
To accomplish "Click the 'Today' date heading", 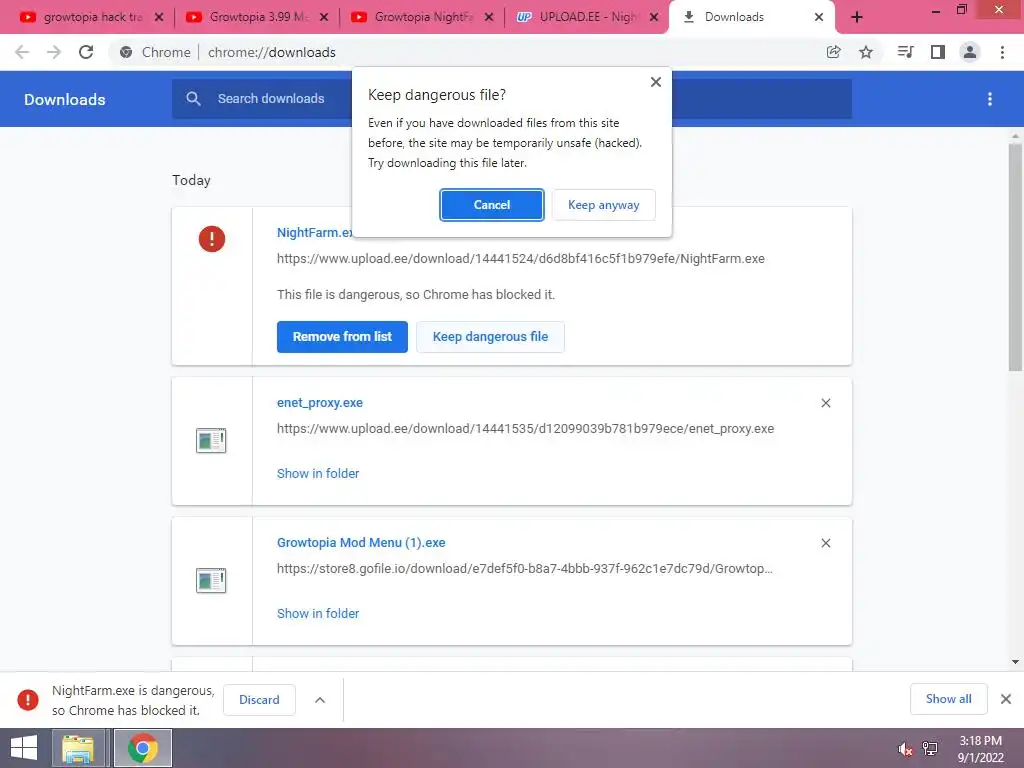I will coord(191,180).
